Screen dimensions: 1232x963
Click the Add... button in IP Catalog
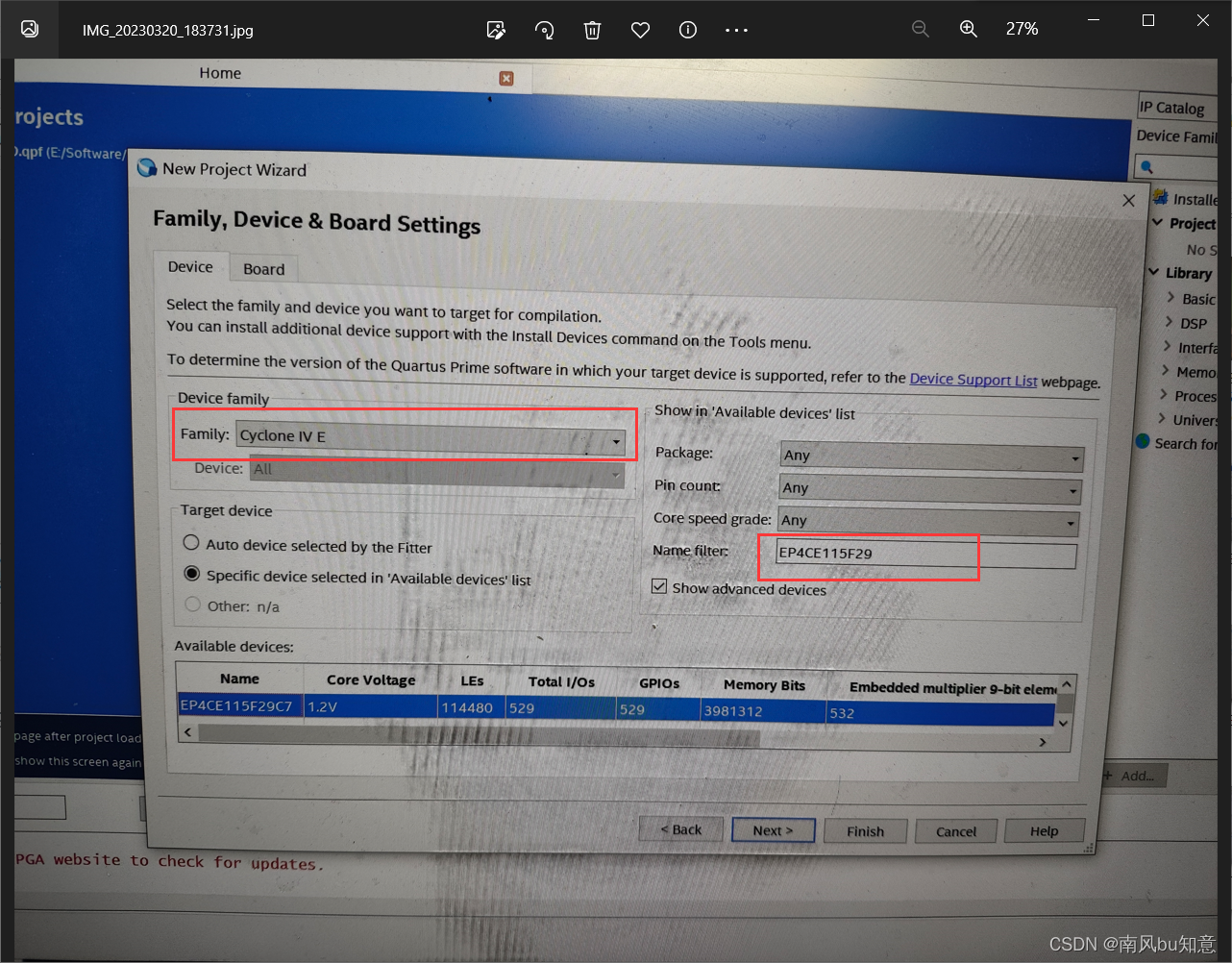(1137, 776)
